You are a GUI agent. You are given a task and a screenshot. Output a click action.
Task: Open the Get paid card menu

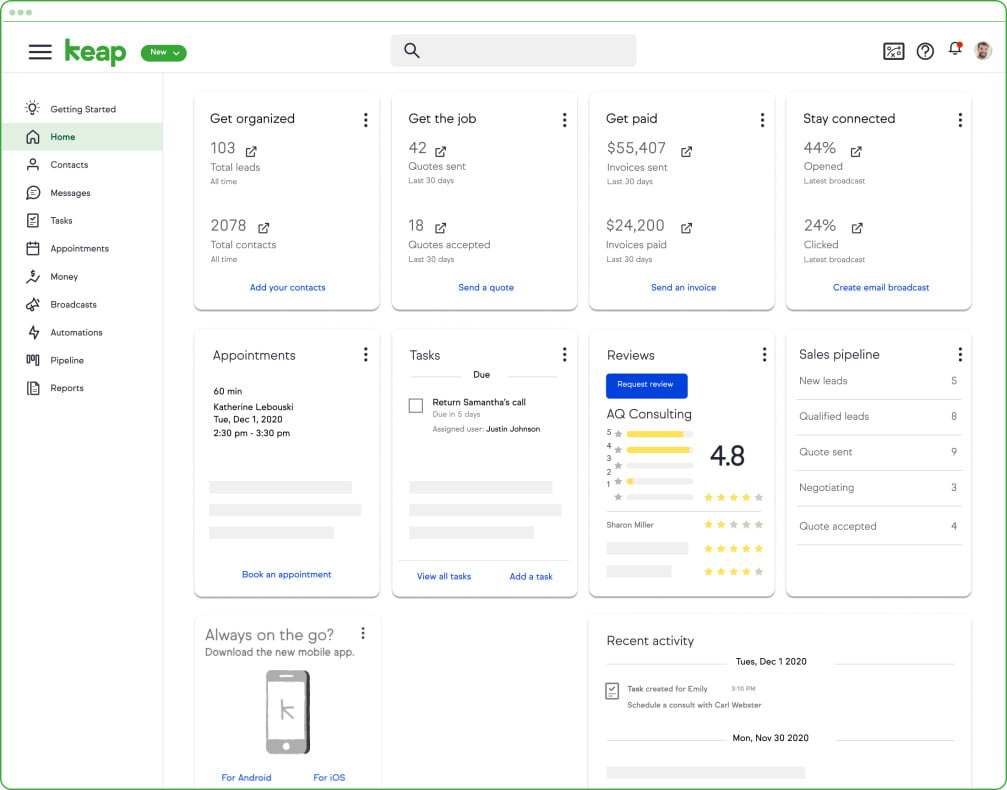763,118
